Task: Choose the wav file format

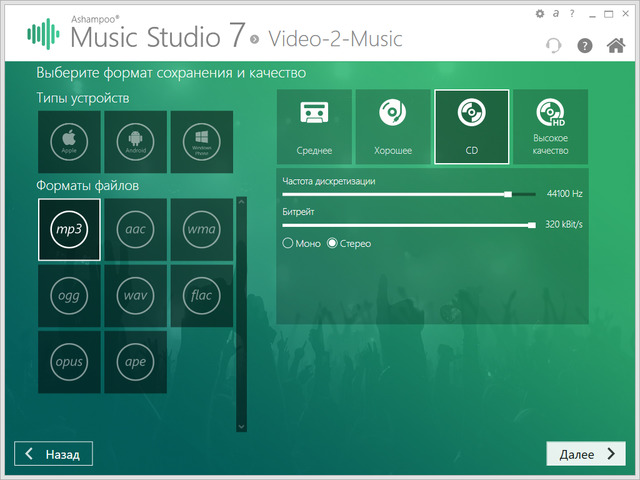Action: pos(135,295)
